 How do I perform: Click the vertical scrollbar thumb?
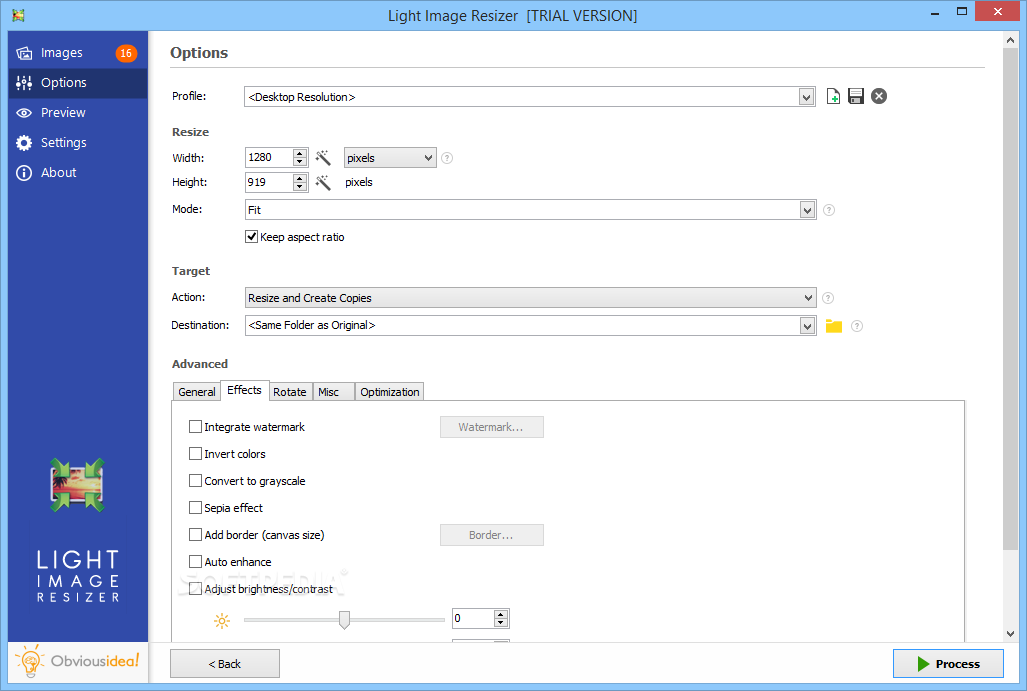[1011, 298]
